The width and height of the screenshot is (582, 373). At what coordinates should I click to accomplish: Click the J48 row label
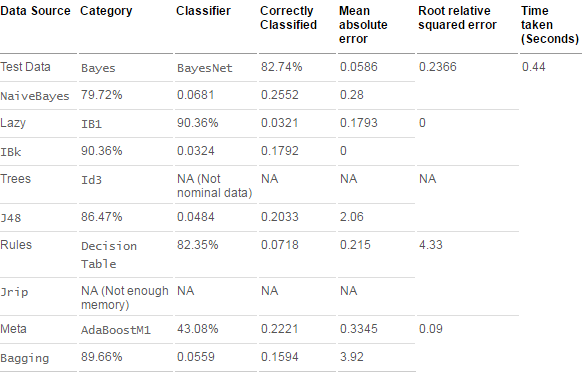coord(11,218)
